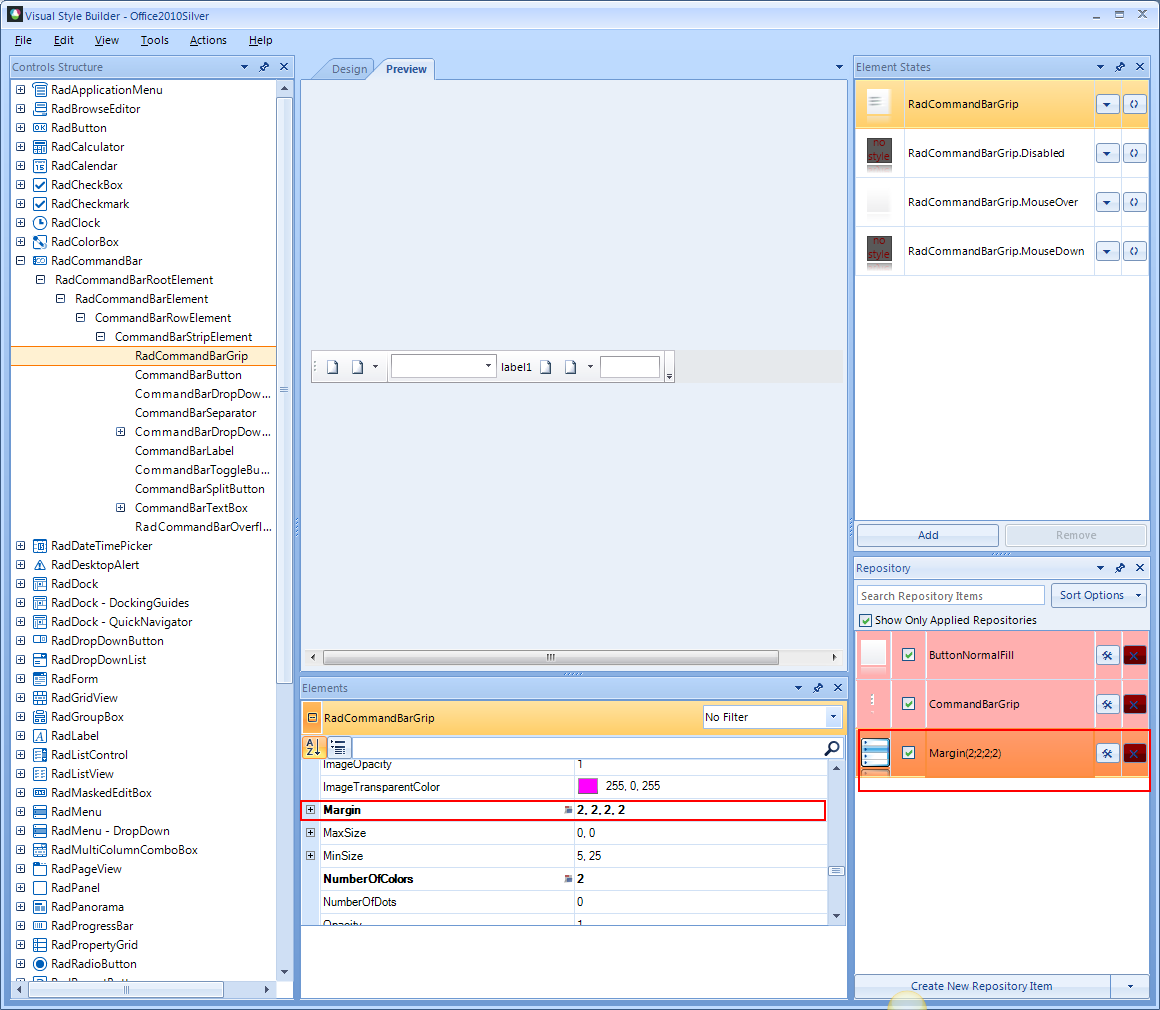Click the command bar overflow button in preview
Viewport: 1160px width, 1010px height.
(670, 367)
